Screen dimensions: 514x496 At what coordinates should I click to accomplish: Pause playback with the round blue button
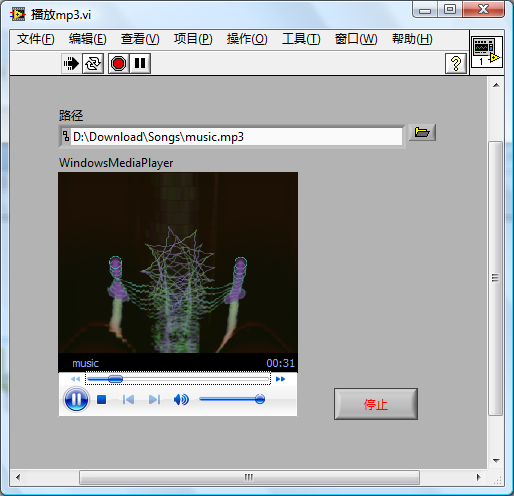(x=76, y=399)
